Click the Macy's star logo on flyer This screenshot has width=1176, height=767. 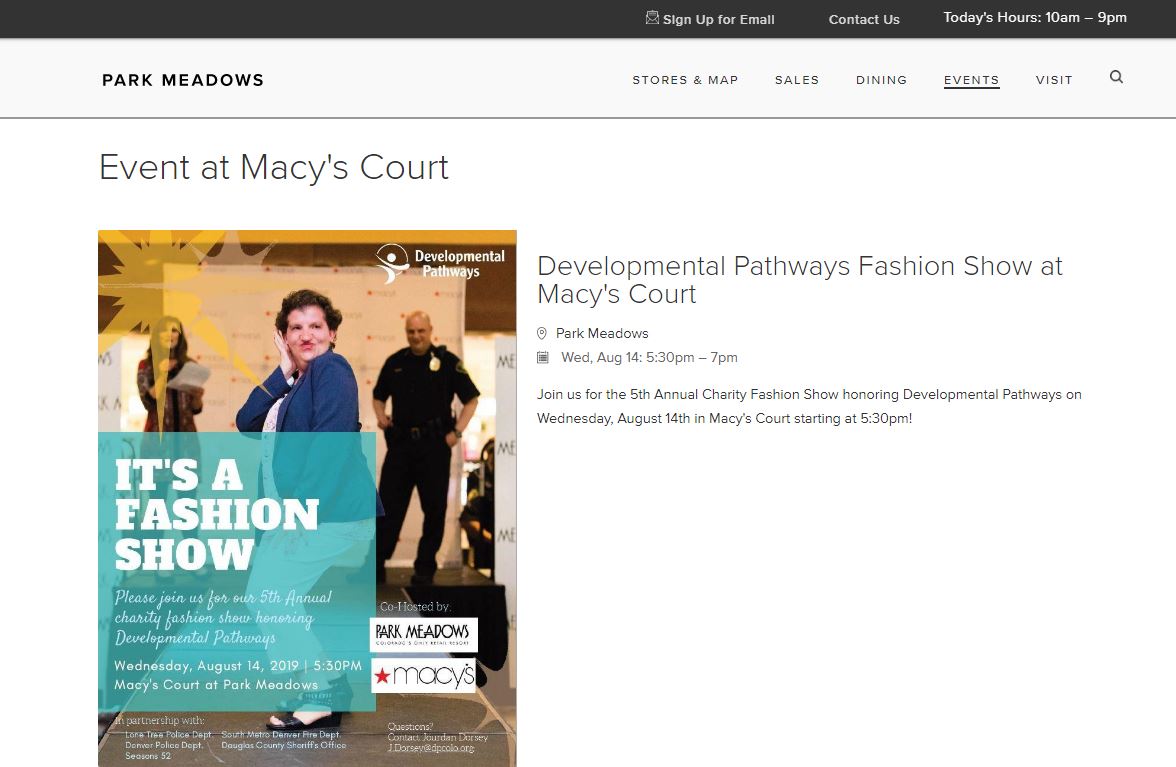point(423,676)
